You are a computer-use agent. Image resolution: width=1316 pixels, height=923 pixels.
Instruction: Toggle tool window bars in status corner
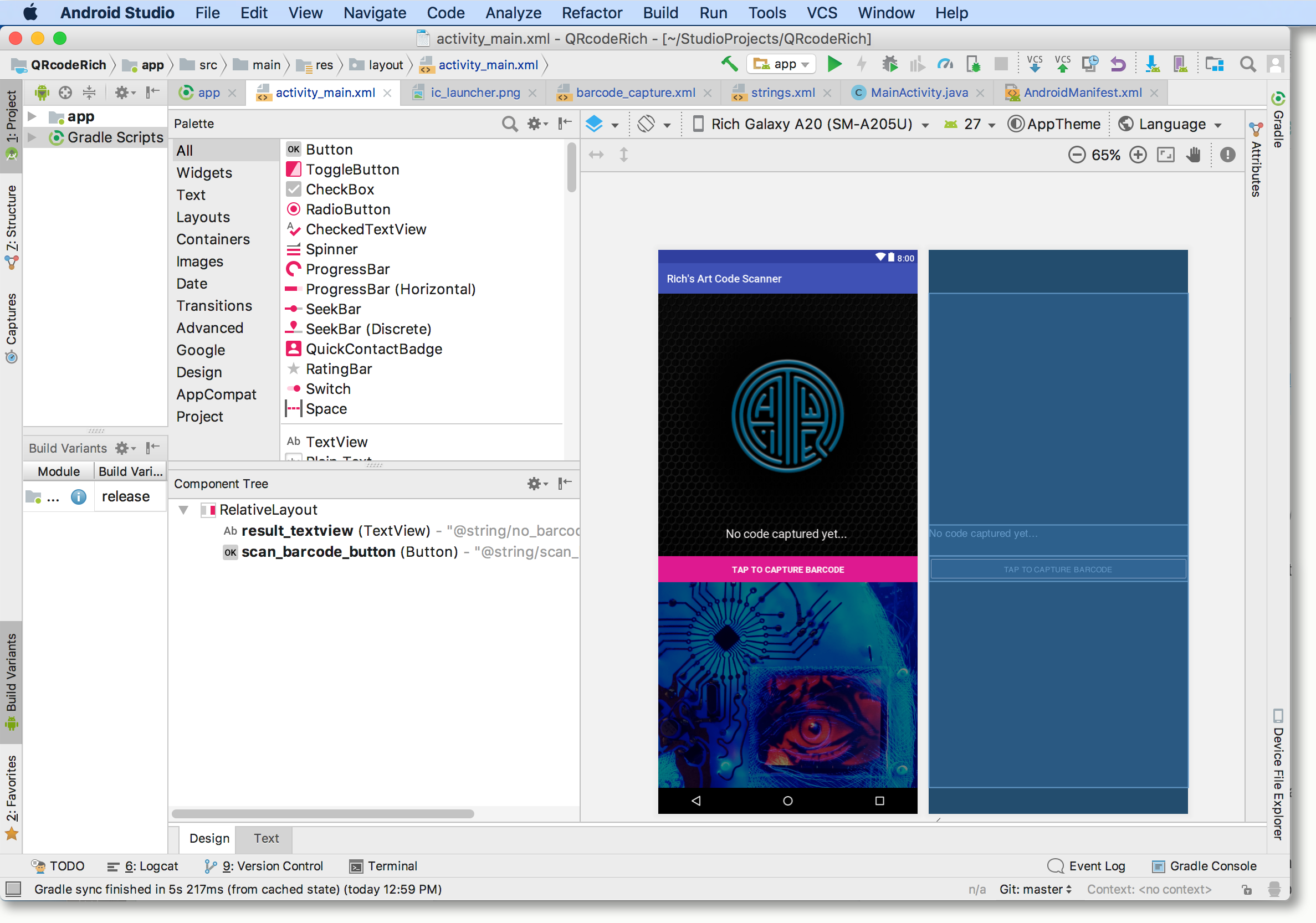[13, 889]
